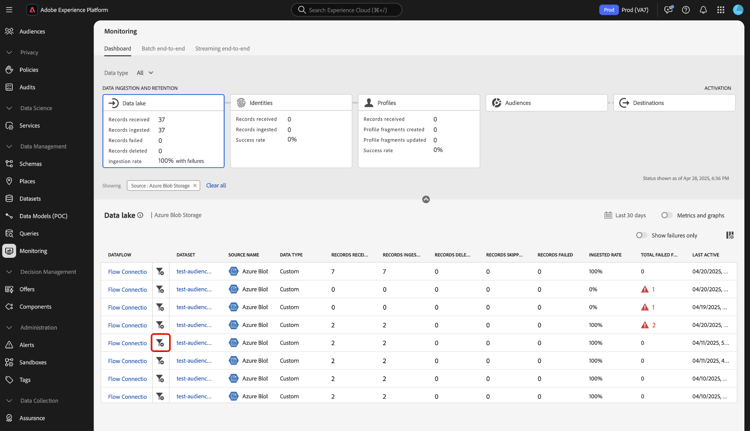Click the Data lake info icon

pyautogui.click(x=140, y=215)
